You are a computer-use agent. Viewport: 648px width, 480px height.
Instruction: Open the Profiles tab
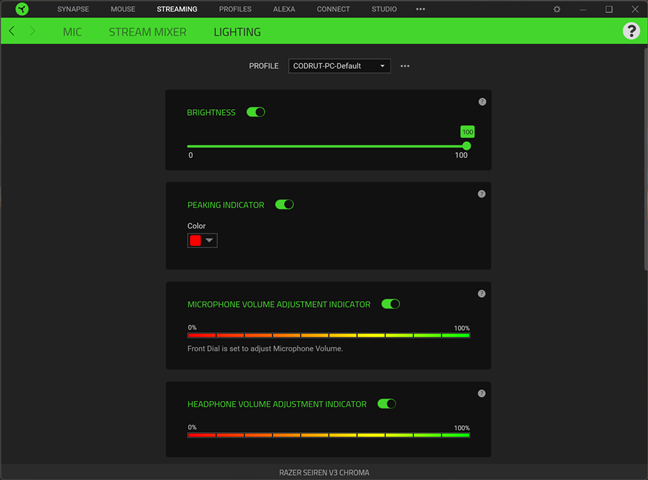click(x=235, y=9)
